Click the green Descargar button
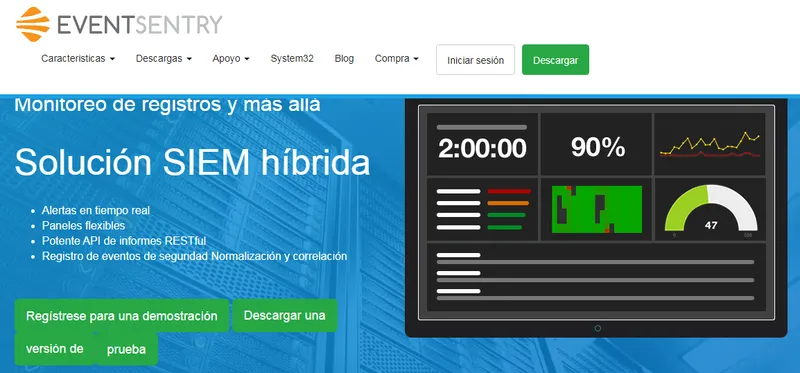The image size is (800, 373). coord(555,60)
